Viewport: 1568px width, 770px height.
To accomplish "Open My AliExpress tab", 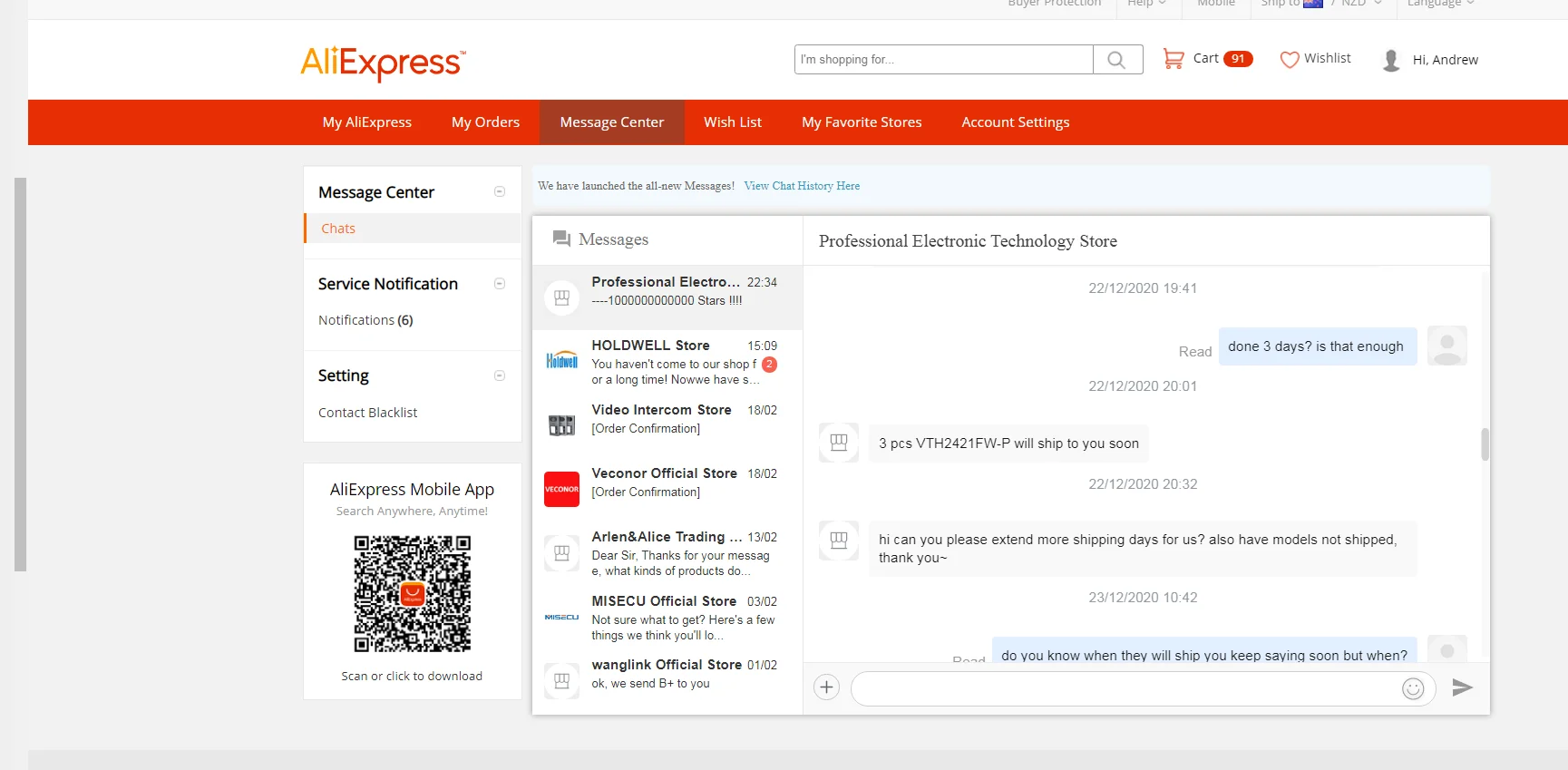I will (367, 122).
